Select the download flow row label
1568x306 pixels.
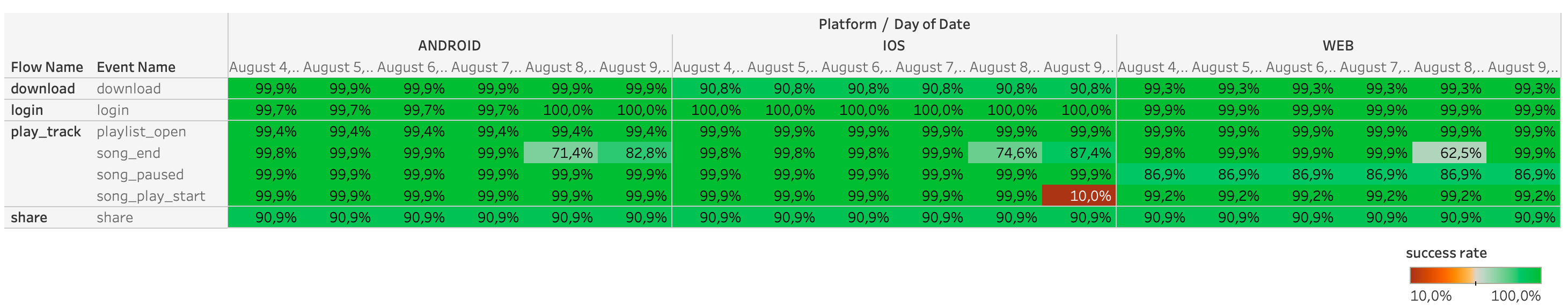pyautogui.click(x=42, y=89)
